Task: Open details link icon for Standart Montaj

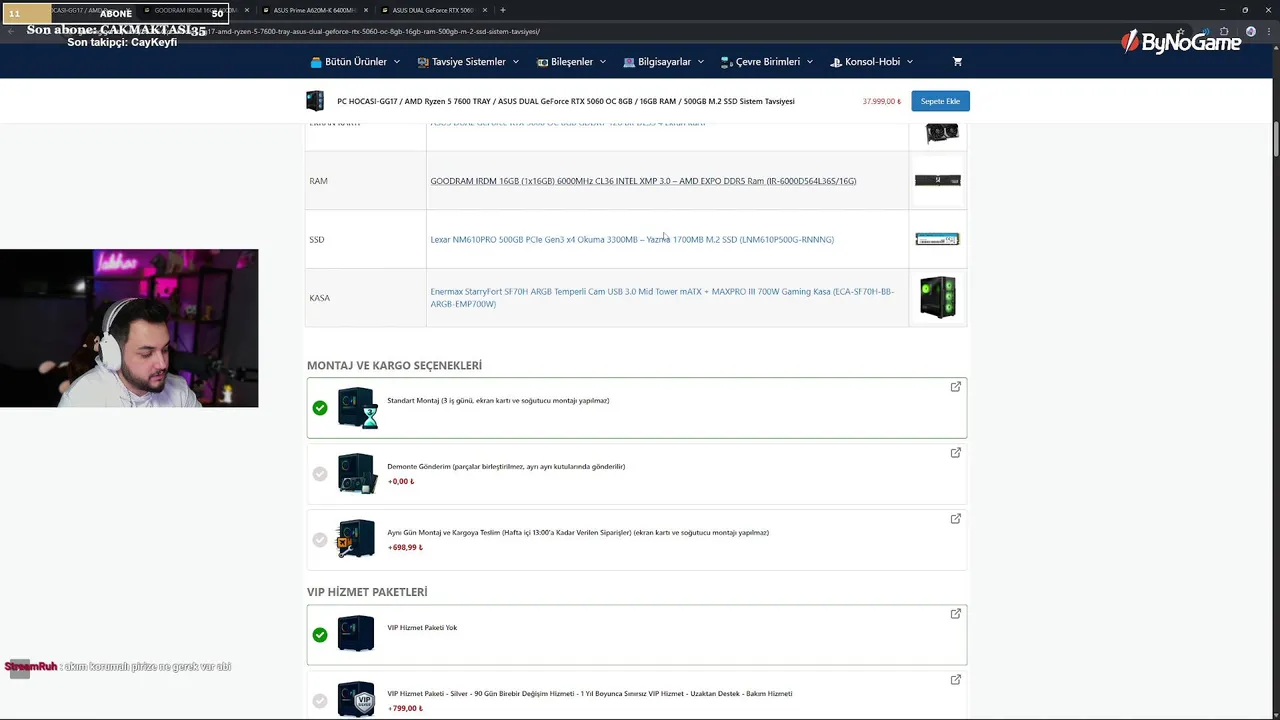Action: 956,386
